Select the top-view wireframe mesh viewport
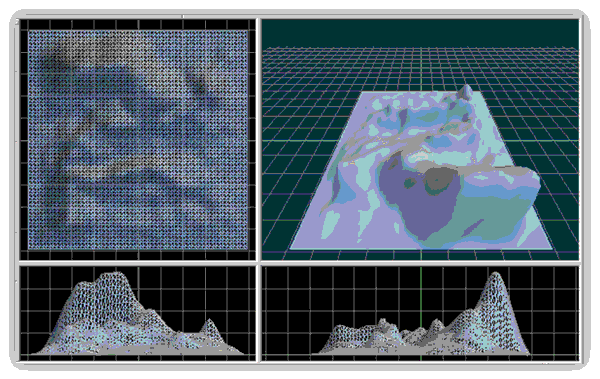Viewport: 600px width, 379px height. click(138, 140)
